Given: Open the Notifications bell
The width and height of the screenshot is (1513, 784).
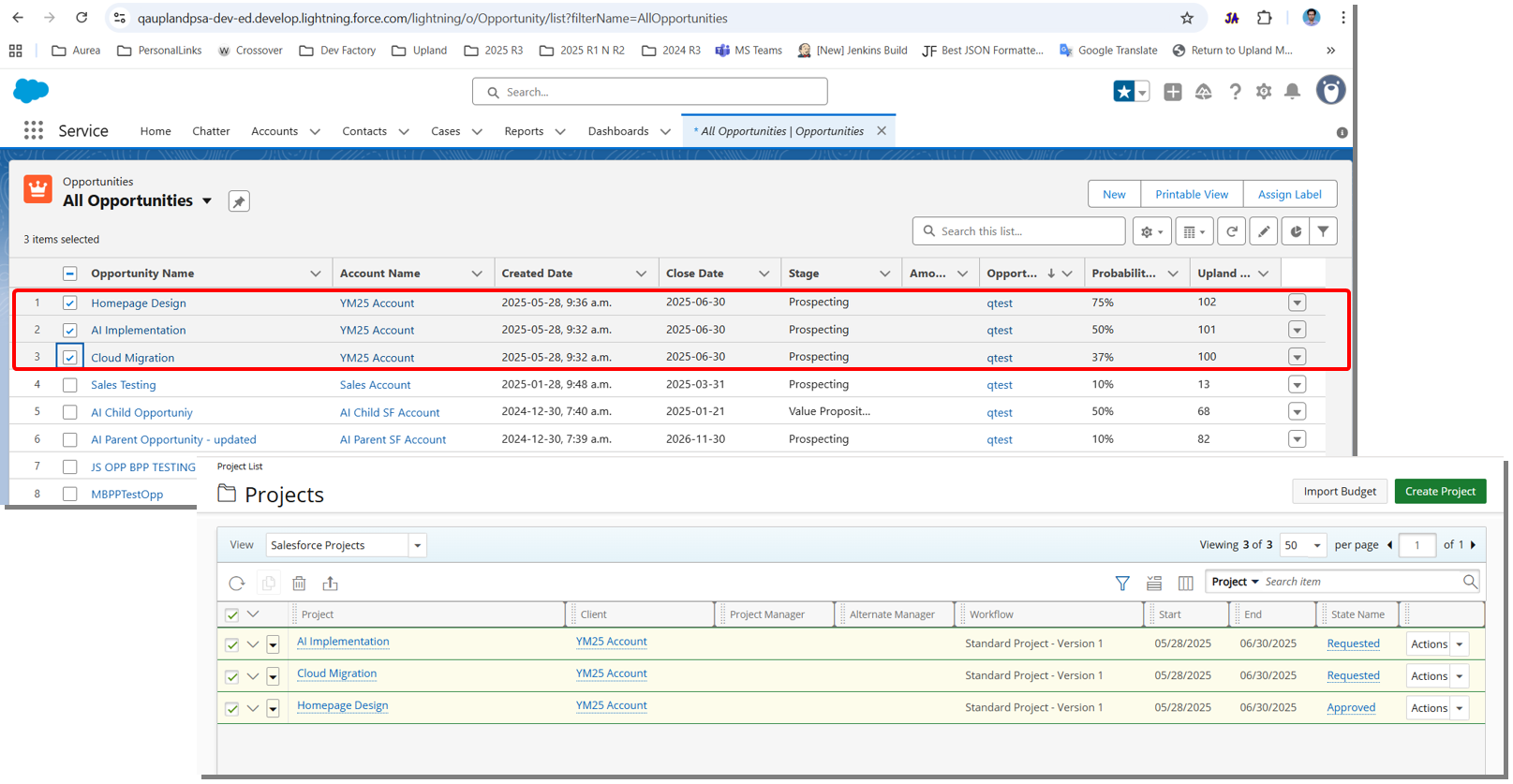Looking at the screenshot, I should pos(1292,91).
